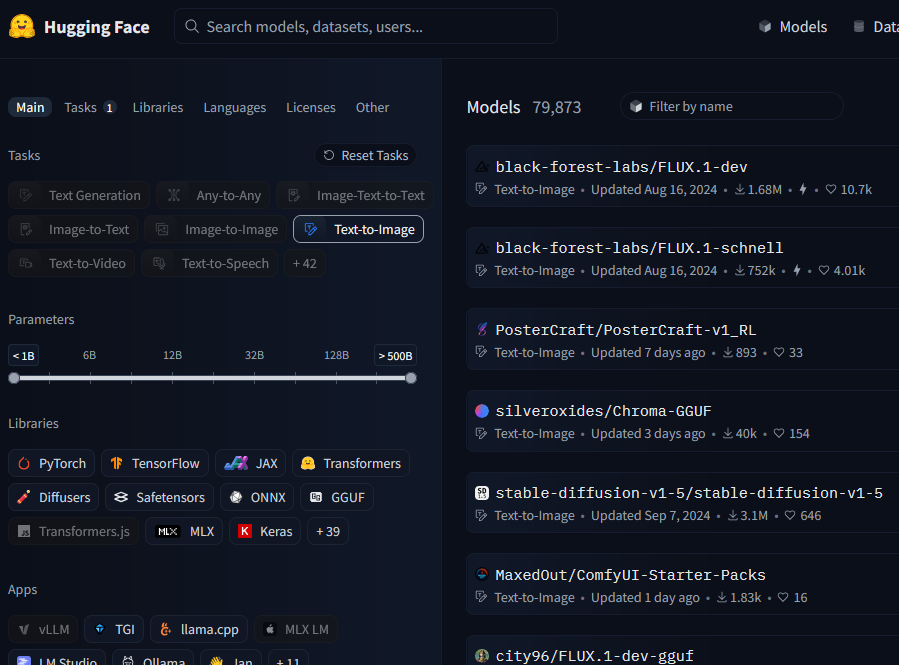This screenshot has width=899, height=665.
Task: Switch to the Libraries tab
Action: tap(158, 107)
